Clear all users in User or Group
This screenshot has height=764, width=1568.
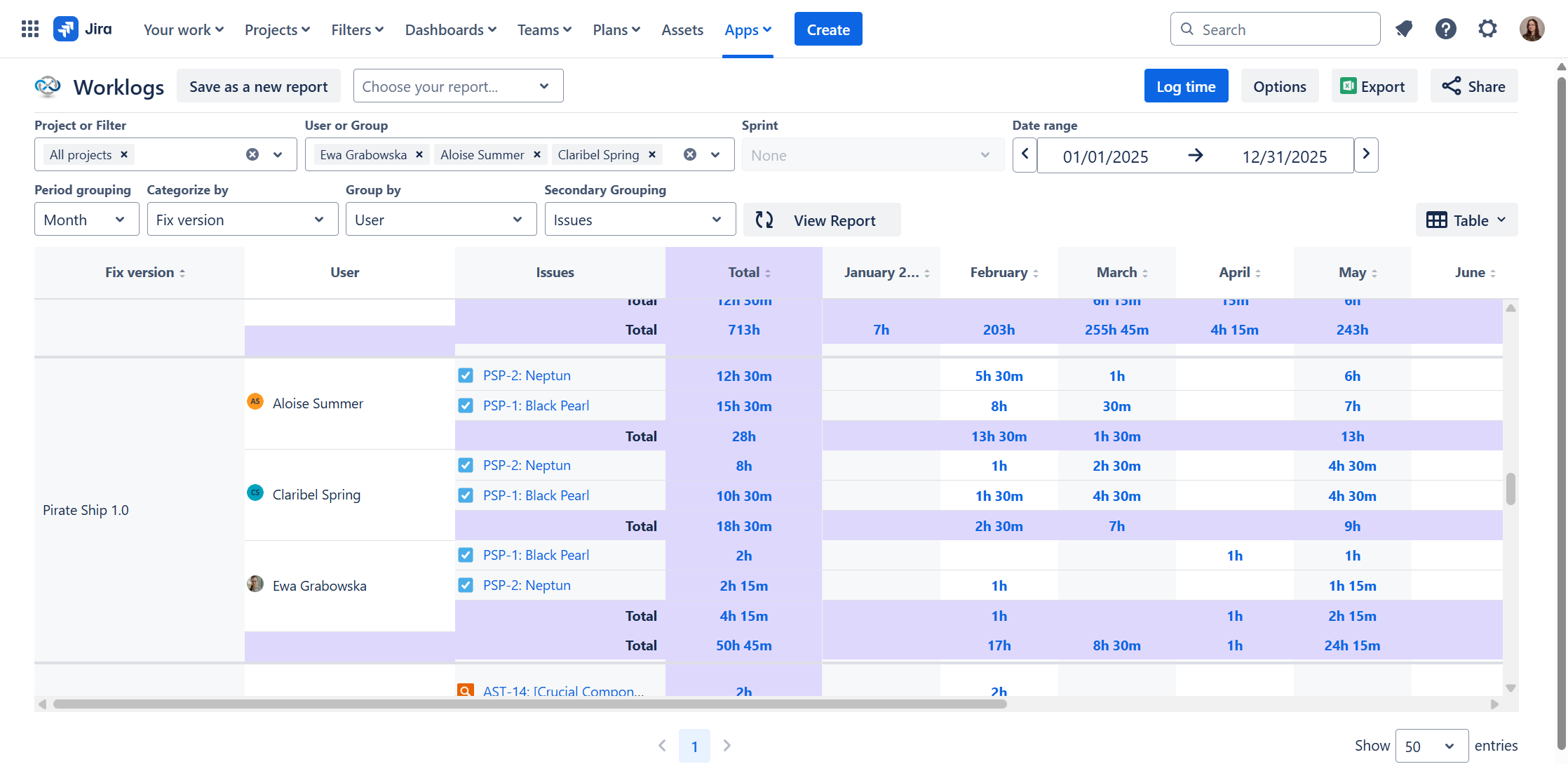690,154
